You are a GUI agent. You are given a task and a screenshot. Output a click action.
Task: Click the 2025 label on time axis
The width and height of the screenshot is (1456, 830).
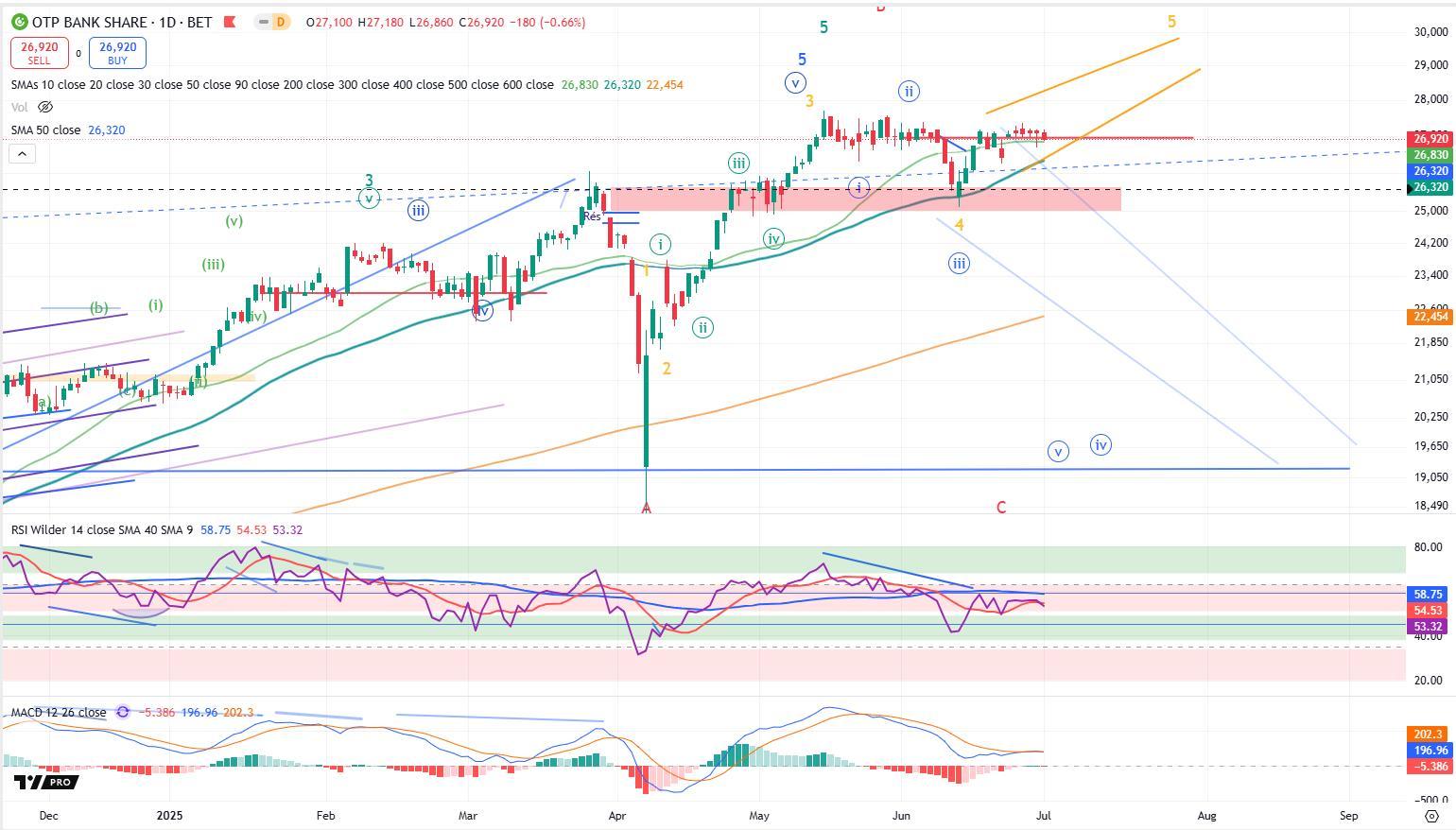[170, 815]
